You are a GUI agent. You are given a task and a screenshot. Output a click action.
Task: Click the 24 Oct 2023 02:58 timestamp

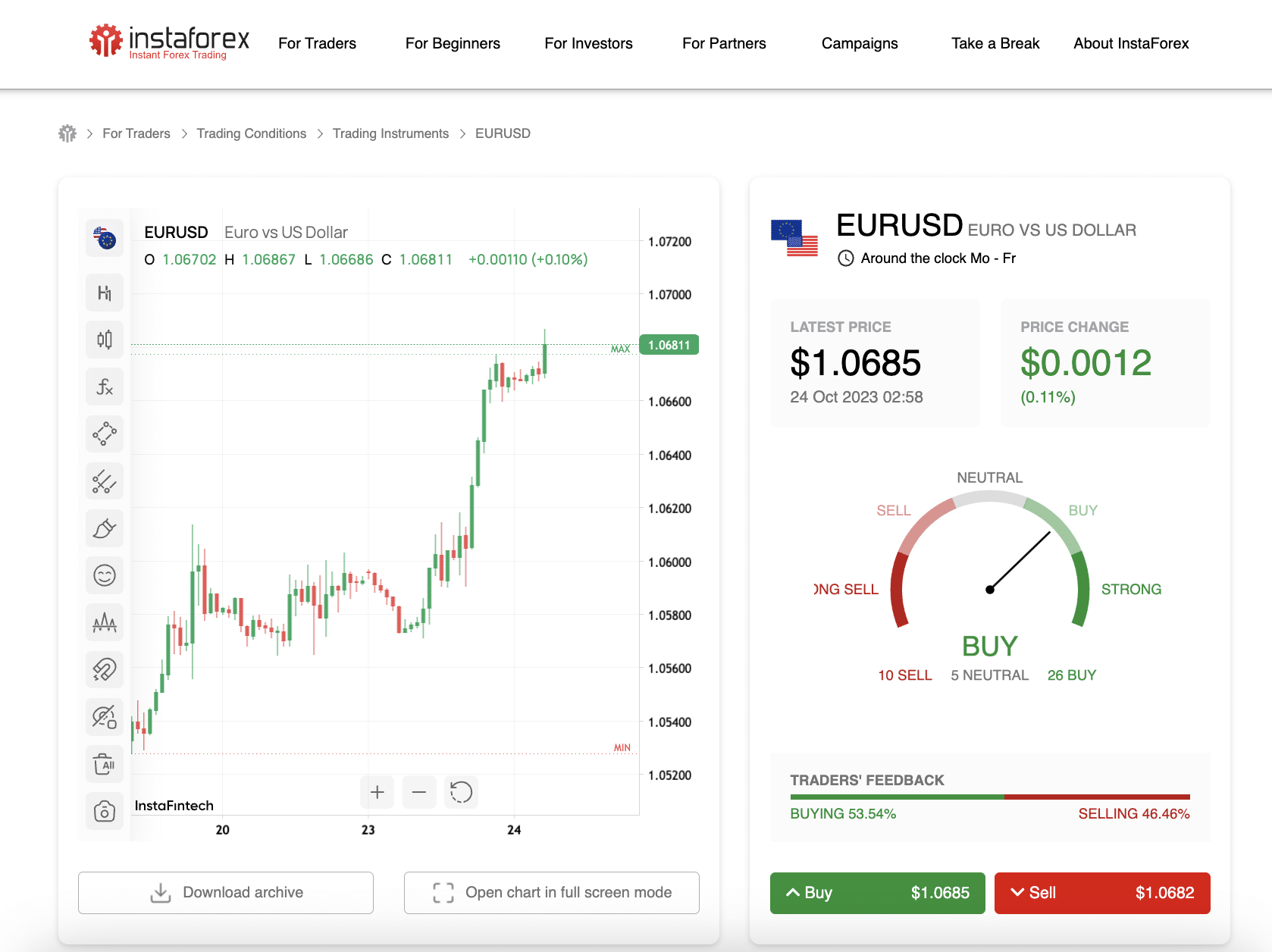857,397
